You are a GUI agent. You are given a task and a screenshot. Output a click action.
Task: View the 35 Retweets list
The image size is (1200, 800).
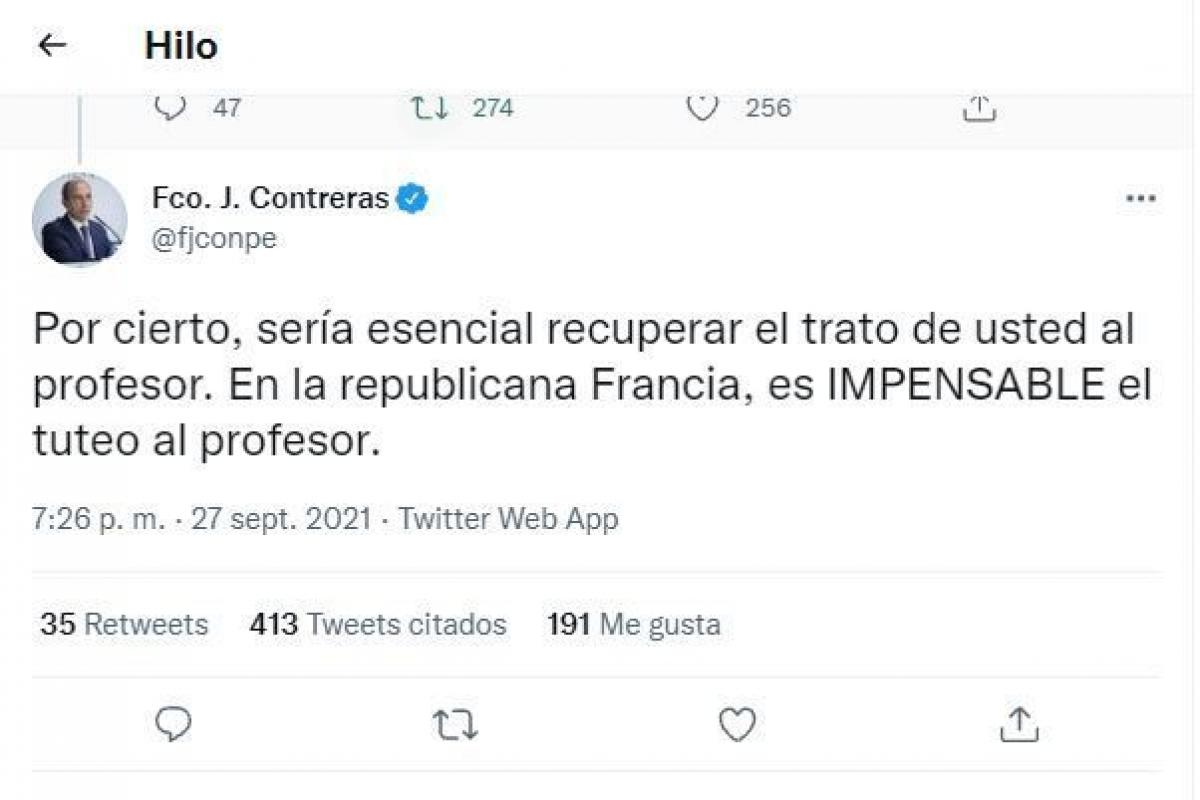click(124, 625)
